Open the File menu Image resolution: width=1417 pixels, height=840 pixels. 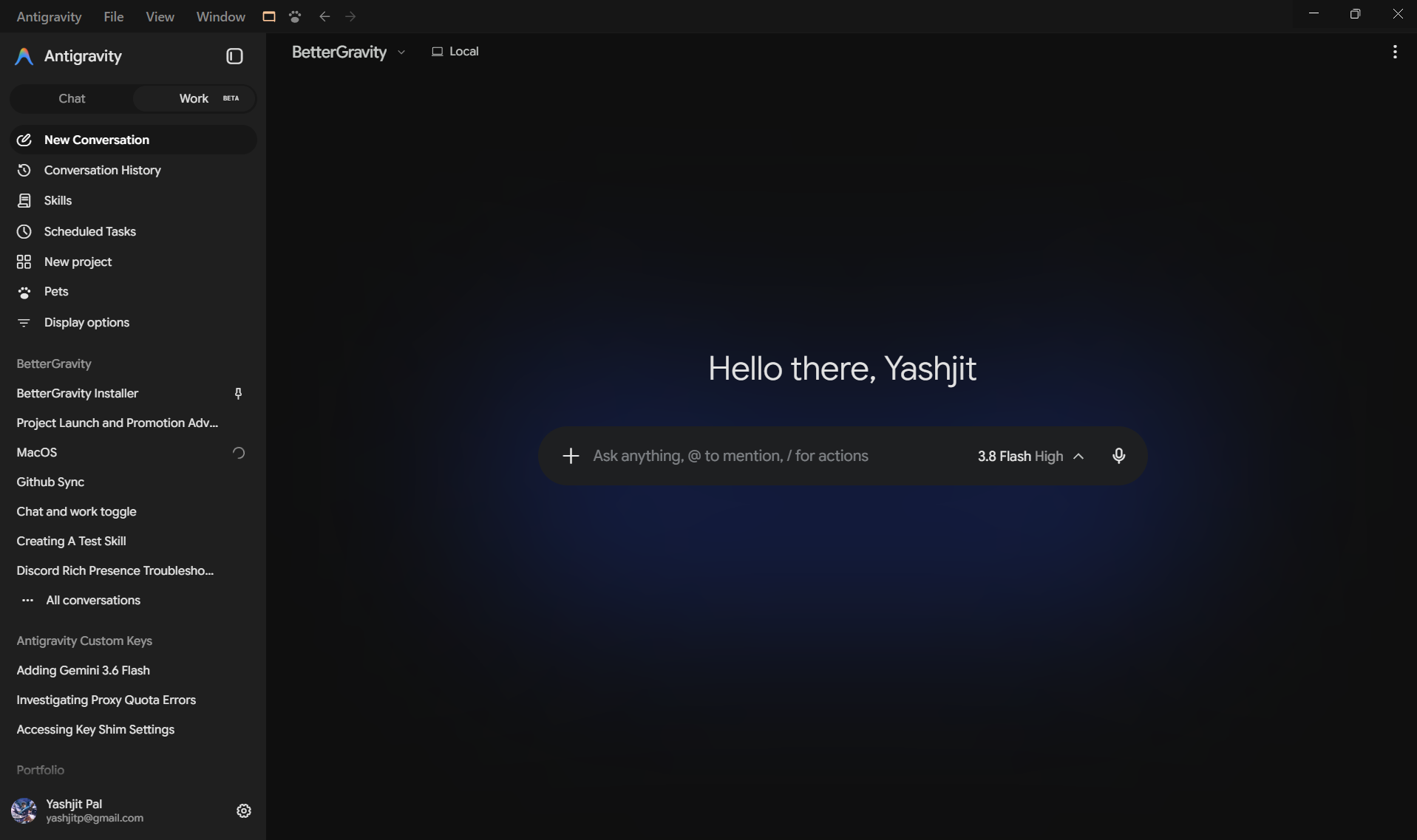114,16
